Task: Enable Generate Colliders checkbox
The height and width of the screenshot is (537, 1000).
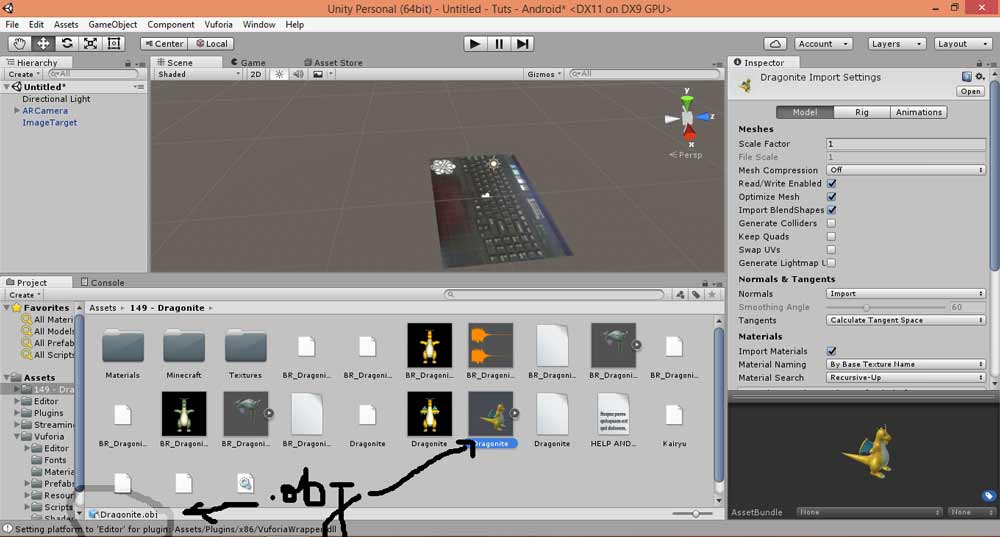Action: click(832, 223)
